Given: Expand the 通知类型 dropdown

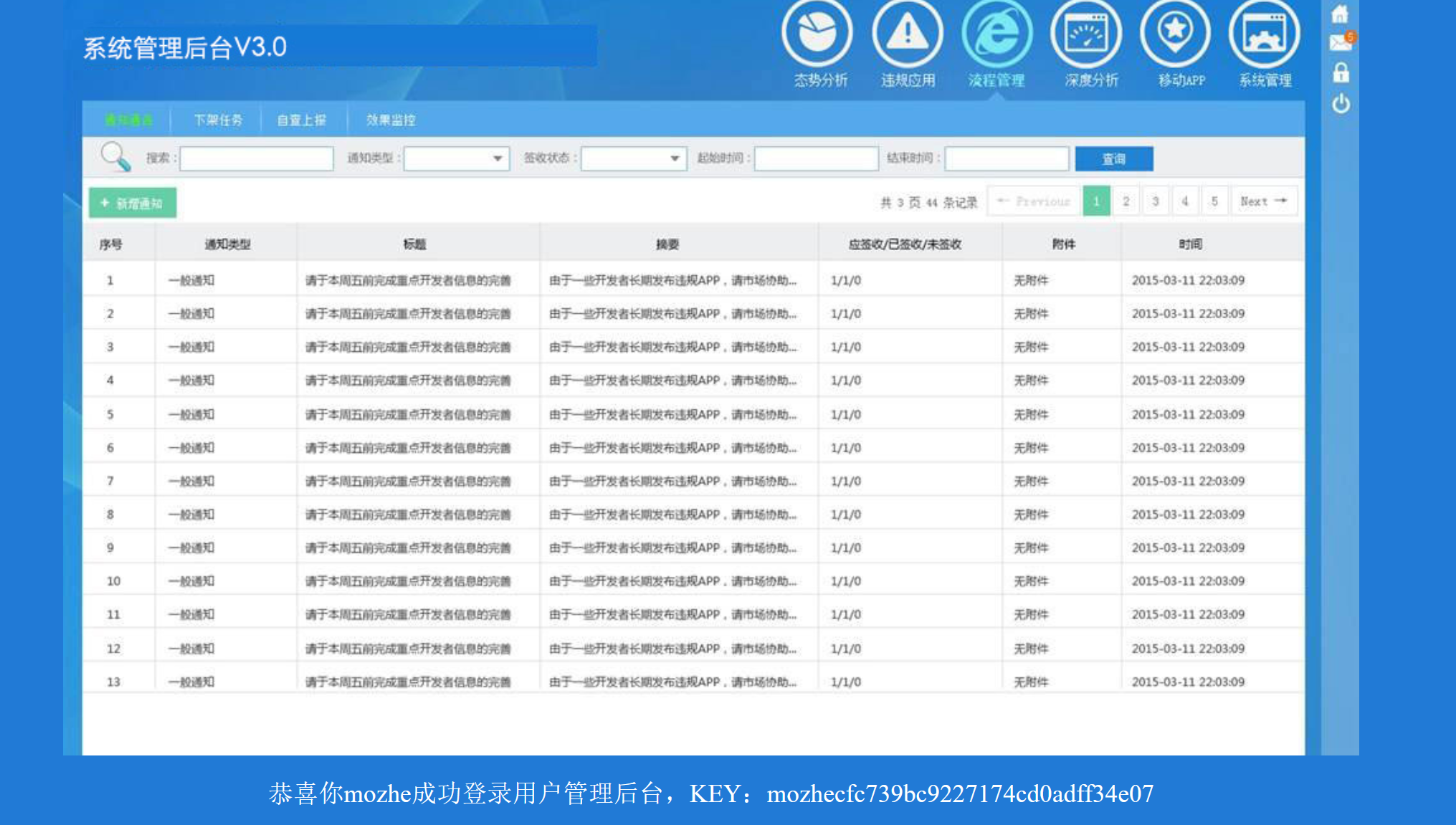Looking at the screenshot, I should (457, 158).
